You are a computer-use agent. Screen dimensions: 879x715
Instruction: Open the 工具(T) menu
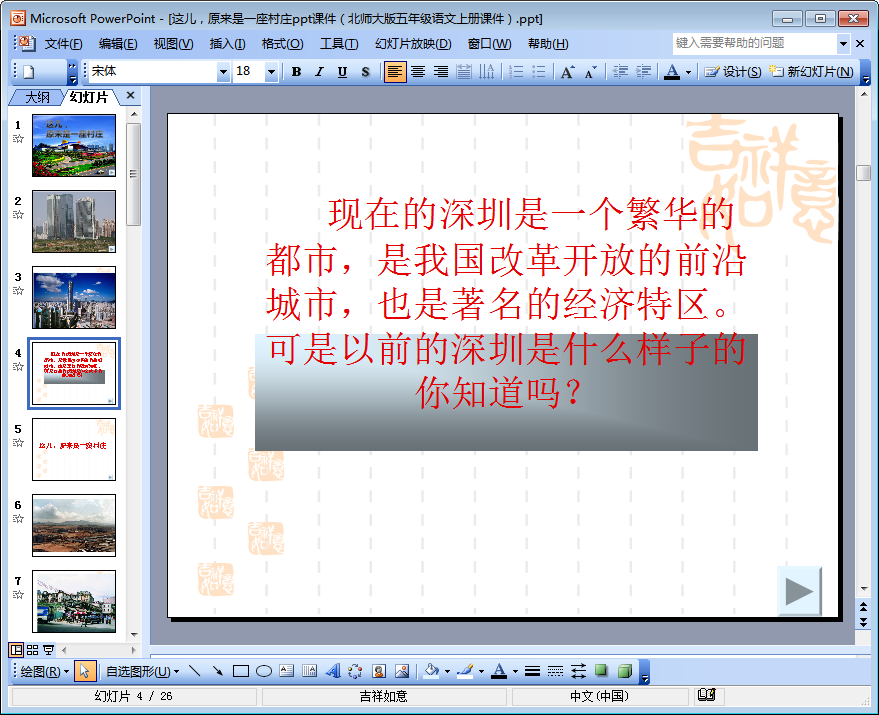click(339, 44)
